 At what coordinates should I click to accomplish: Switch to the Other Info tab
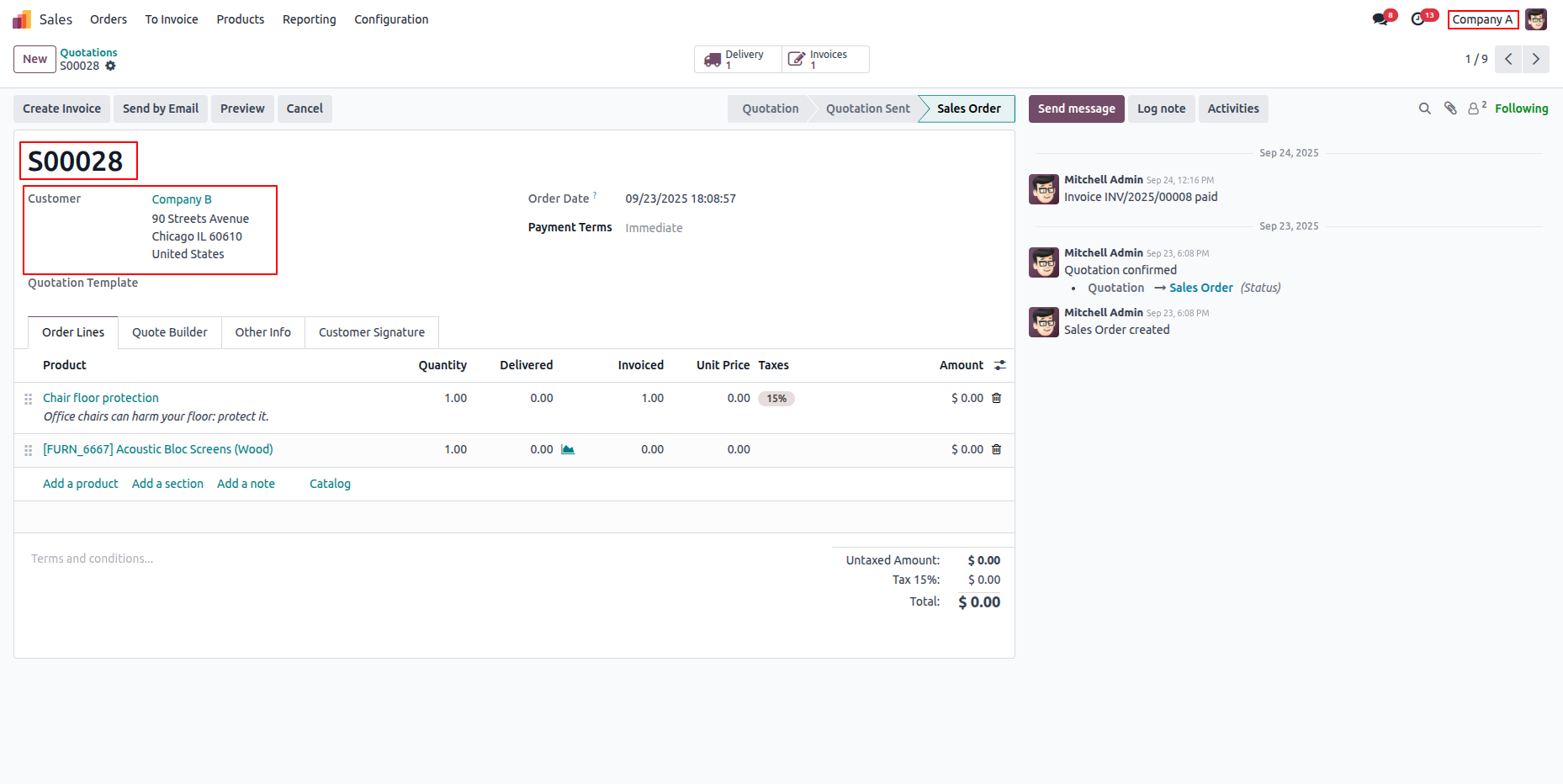[x=262, y=331]
